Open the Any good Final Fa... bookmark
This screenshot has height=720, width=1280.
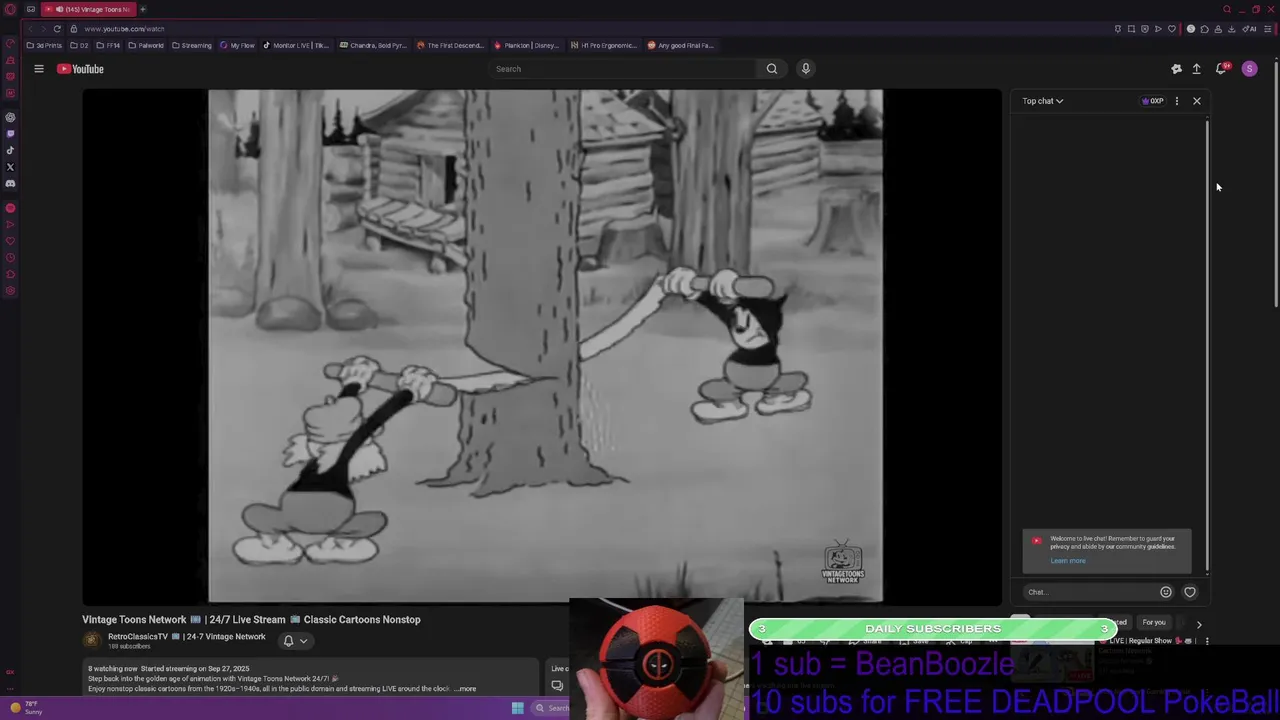(x=680, y=45)
